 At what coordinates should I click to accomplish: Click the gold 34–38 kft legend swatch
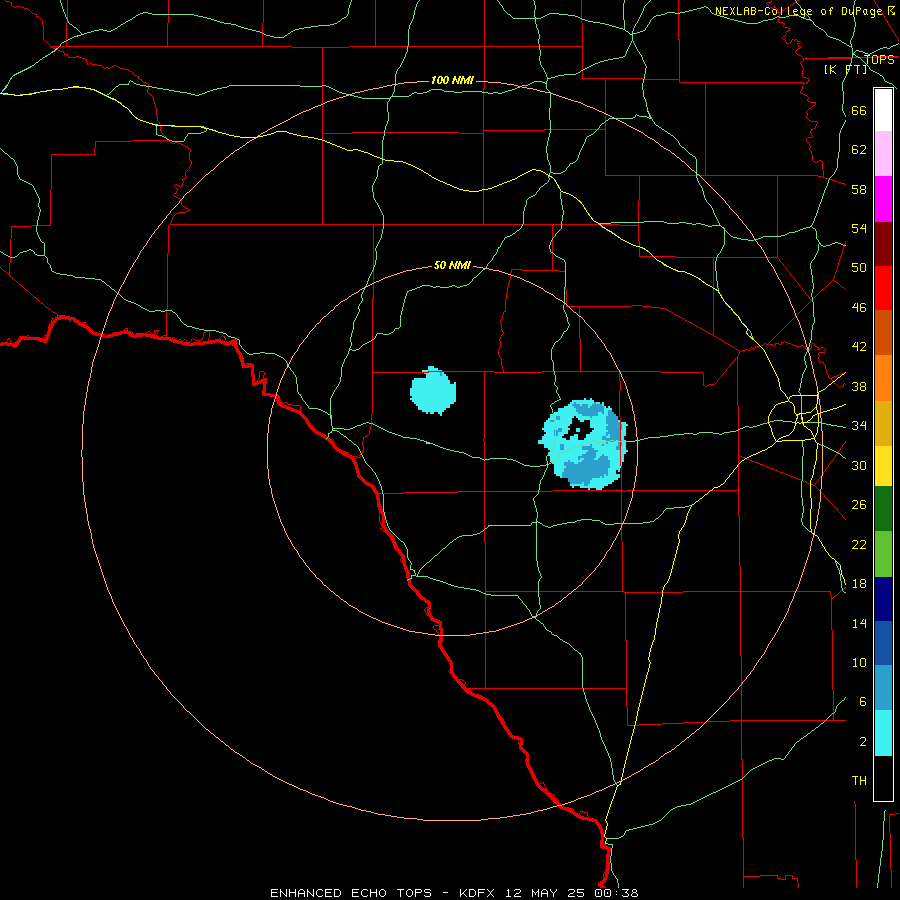click(x=883, y=423)
